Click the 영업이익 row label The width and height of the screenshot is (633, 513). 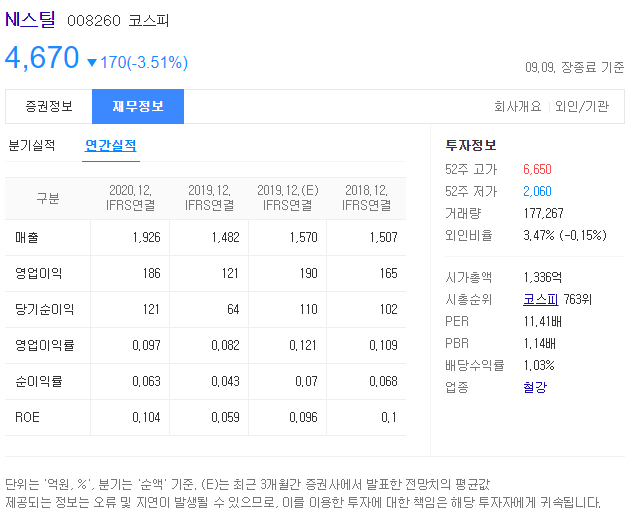[39, 273]
